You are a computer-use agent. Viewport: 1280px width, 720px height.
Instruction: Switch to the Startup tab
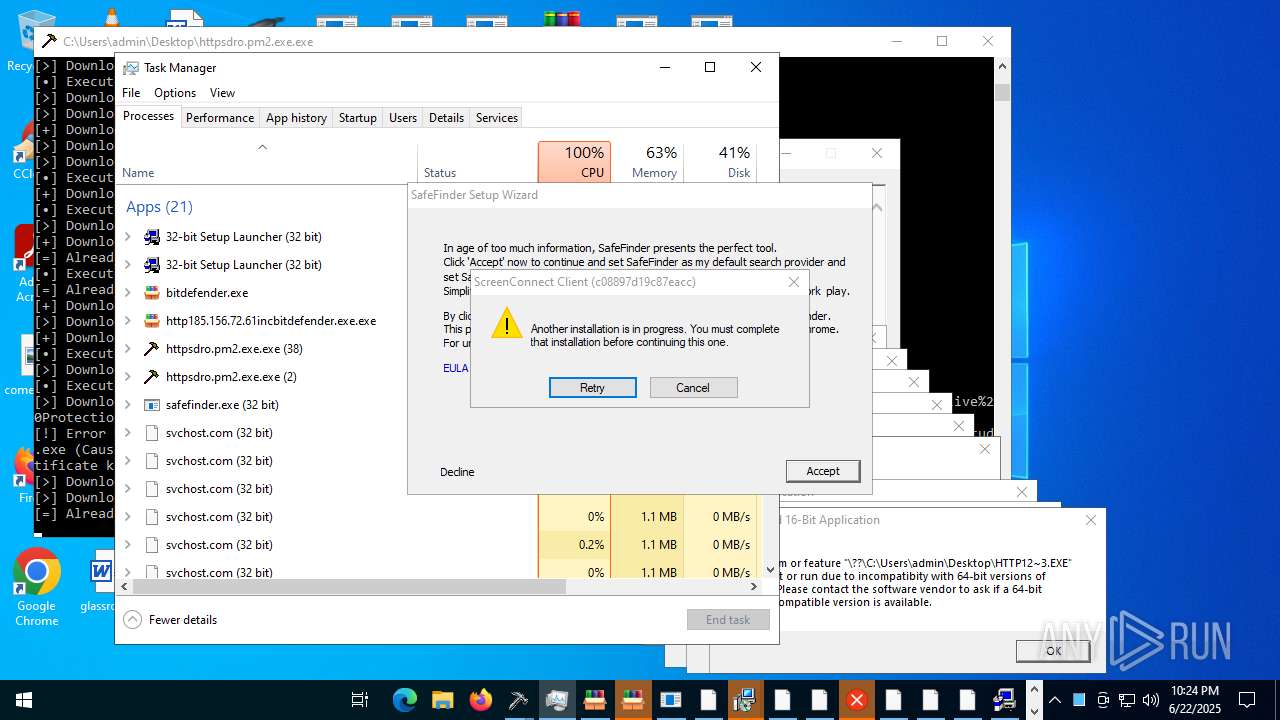[x=358, y=117]
